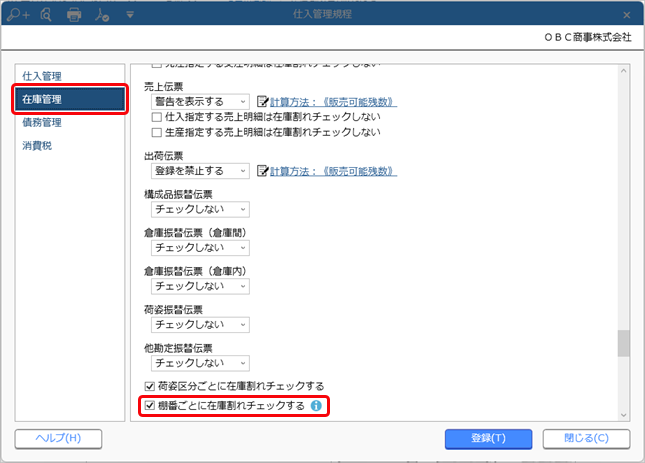Open the 荷姿振替伝票 dropdown
Image resolution: width=645 pixels, height=463 pixels.
(200, 325)
